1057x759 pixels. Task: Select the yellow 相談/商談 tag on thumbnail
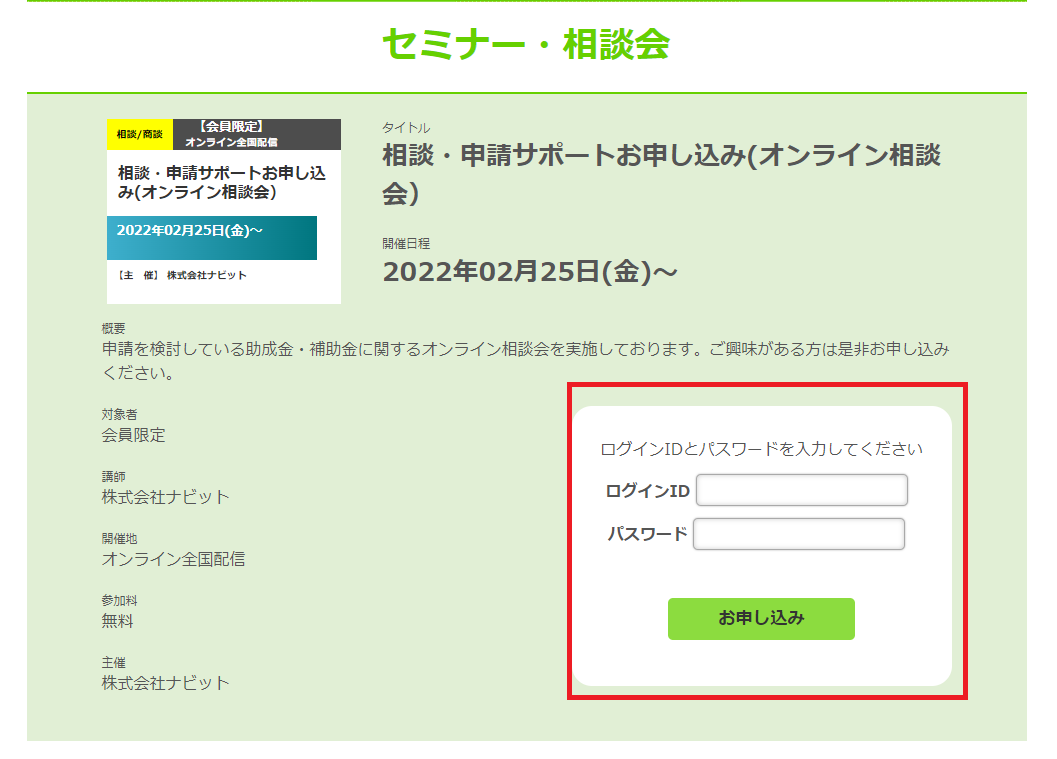pos(139,134)
